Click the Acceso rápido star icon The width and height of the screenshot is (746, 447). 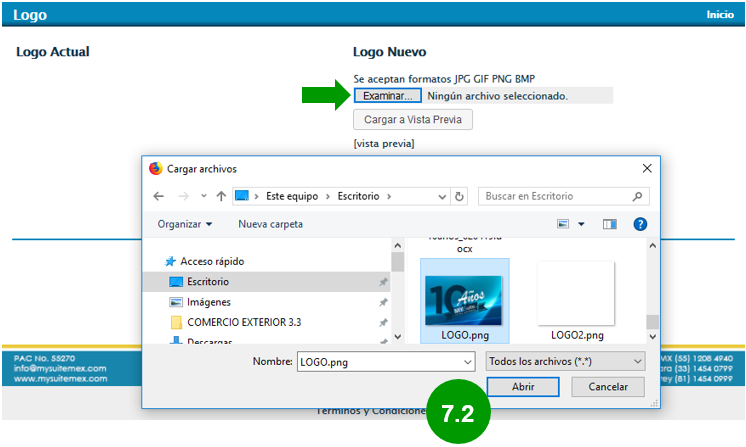click(x=170, y=261)
